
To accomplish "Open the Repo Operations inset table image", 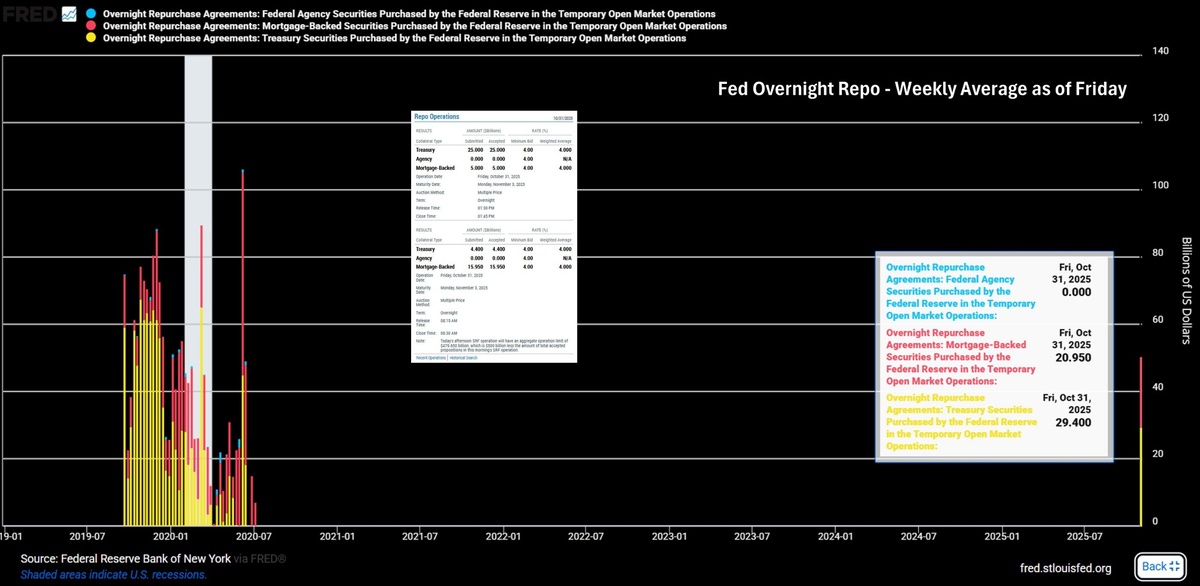I will pyautogui.click(x=494, y=237).
